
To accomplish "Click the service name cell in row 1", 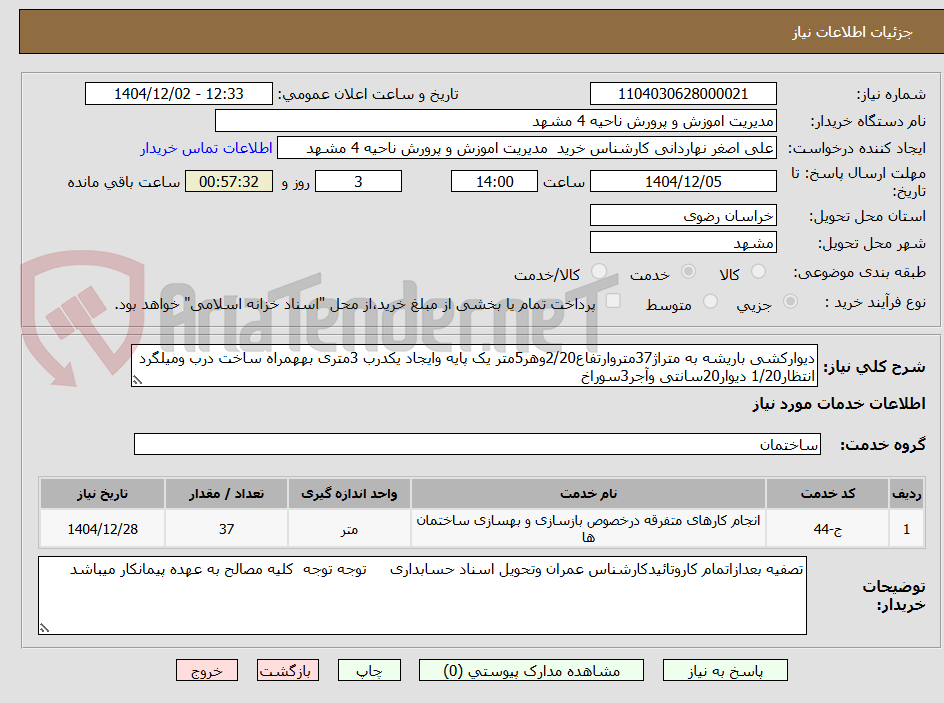I will 588,528.
